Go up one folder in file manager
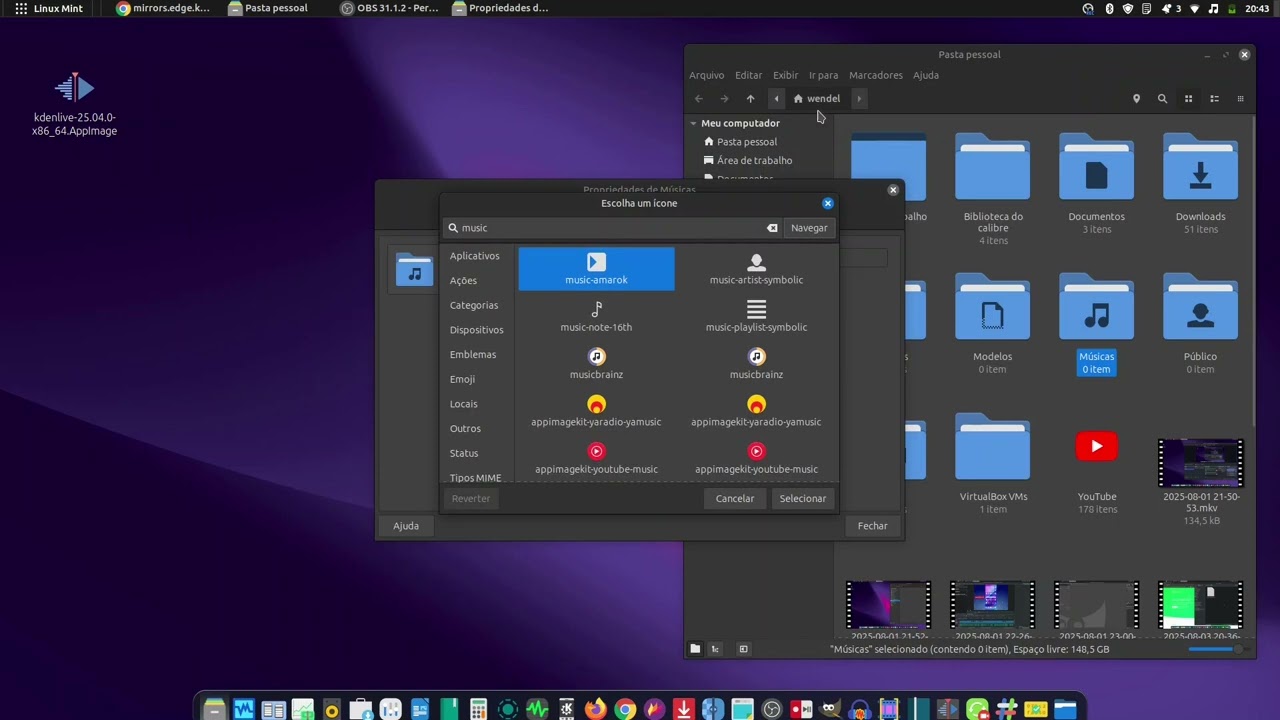The width and height of the screenshot is (1280, 720). (750, 99)
